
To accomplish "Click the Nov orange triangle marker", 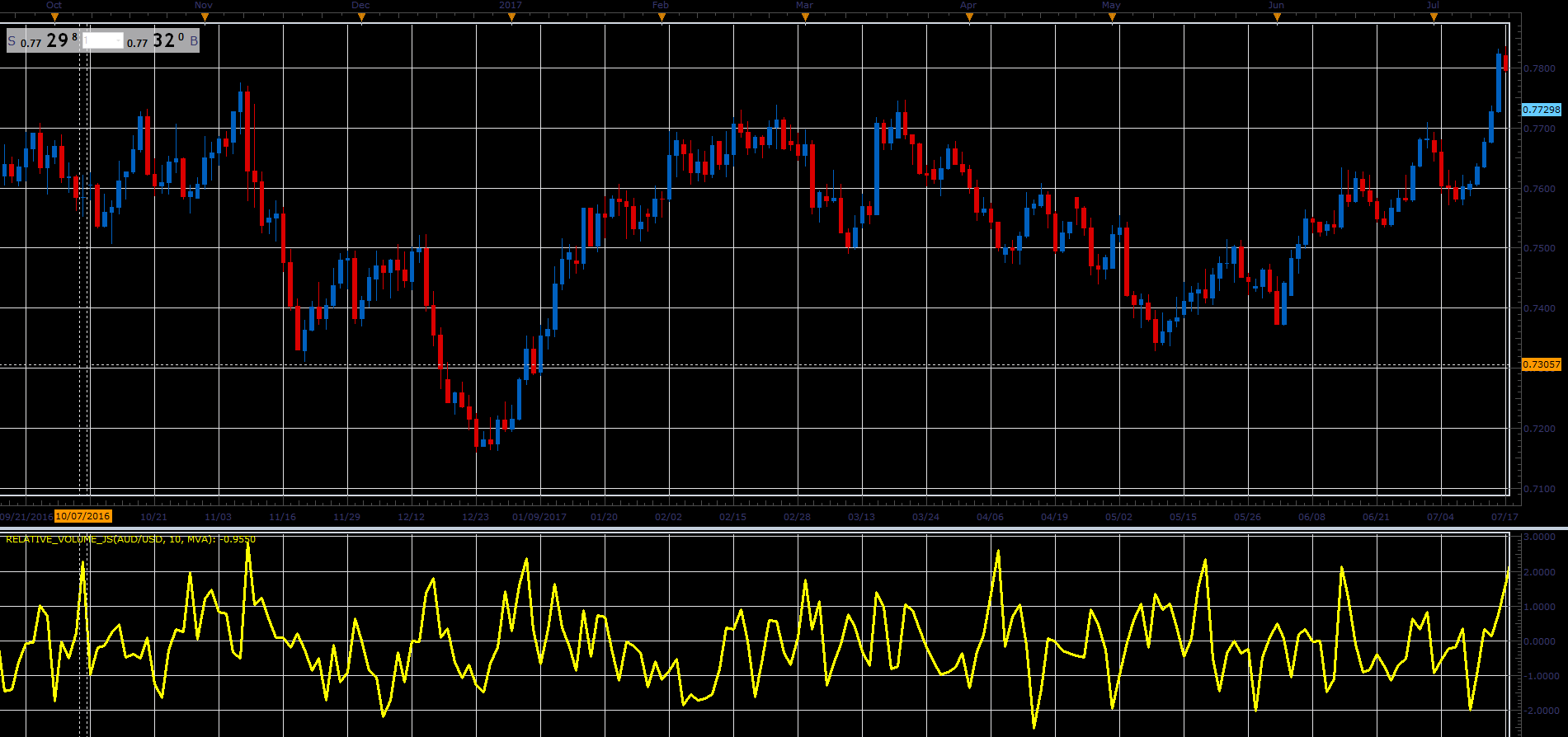I will pyautogui.click(x=205, y=17).
